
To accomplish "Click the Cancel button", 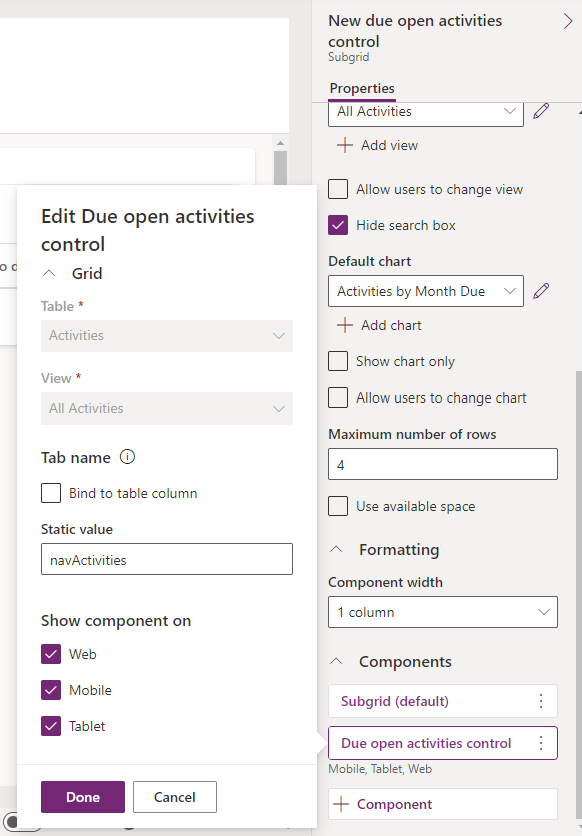I will click(x=175, y=797).
